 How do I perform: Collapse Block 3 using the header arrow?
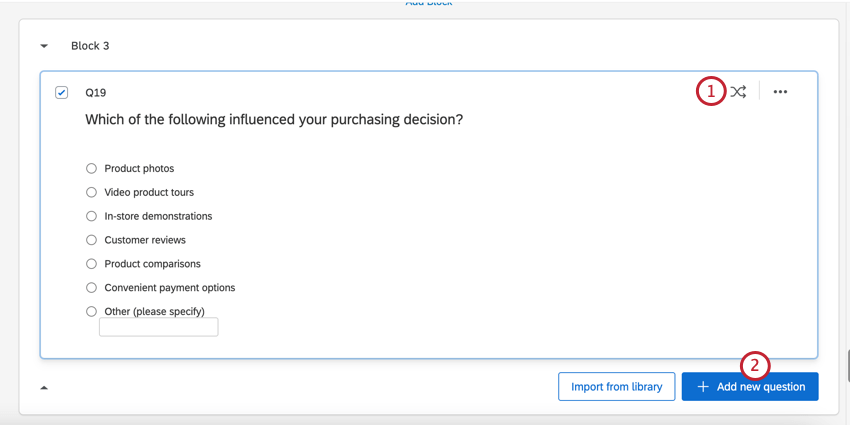44,46
